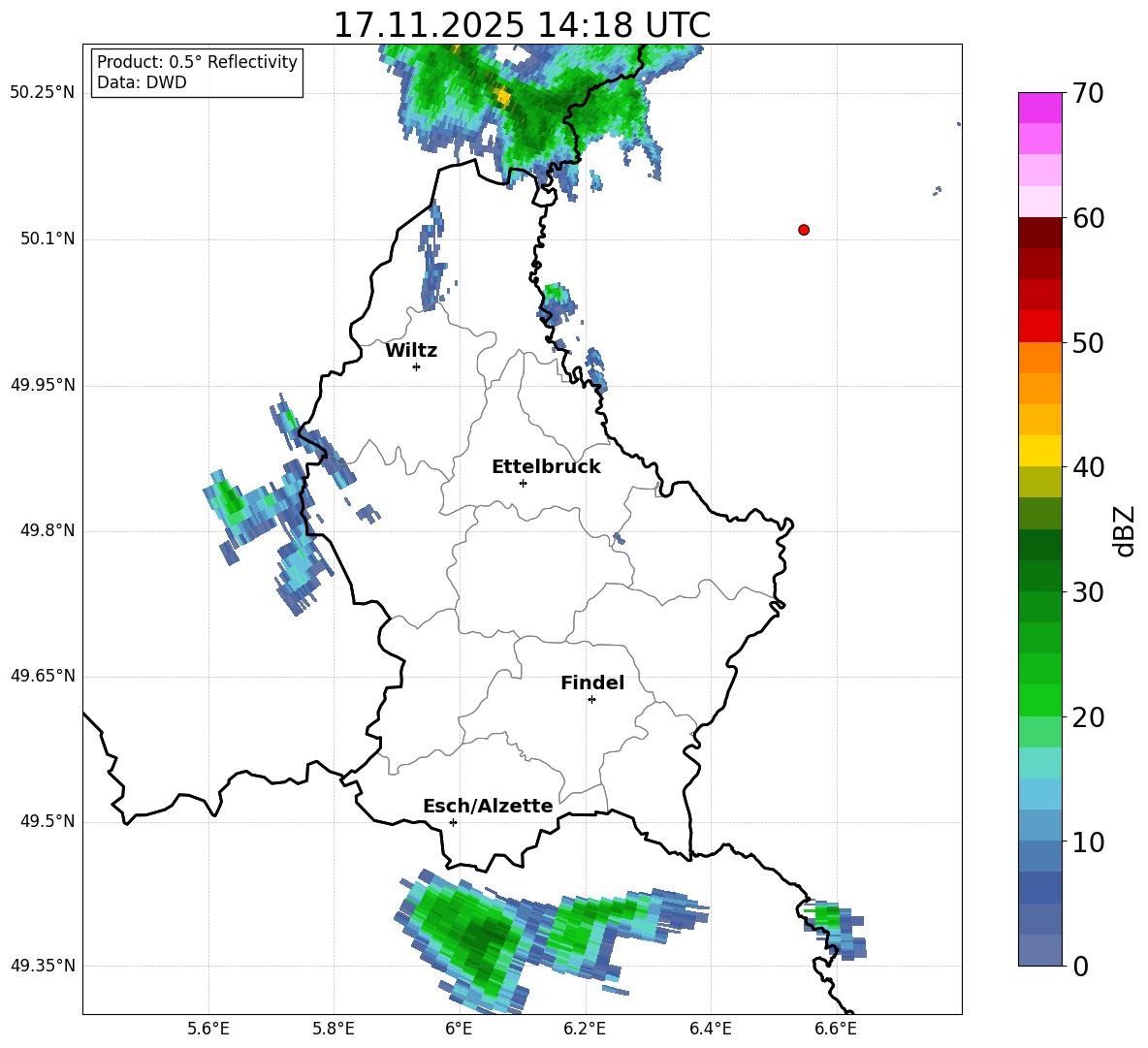1148x1048 pixels.
Task: Click the 60 value on colorbar
Action: (1088, 218)
